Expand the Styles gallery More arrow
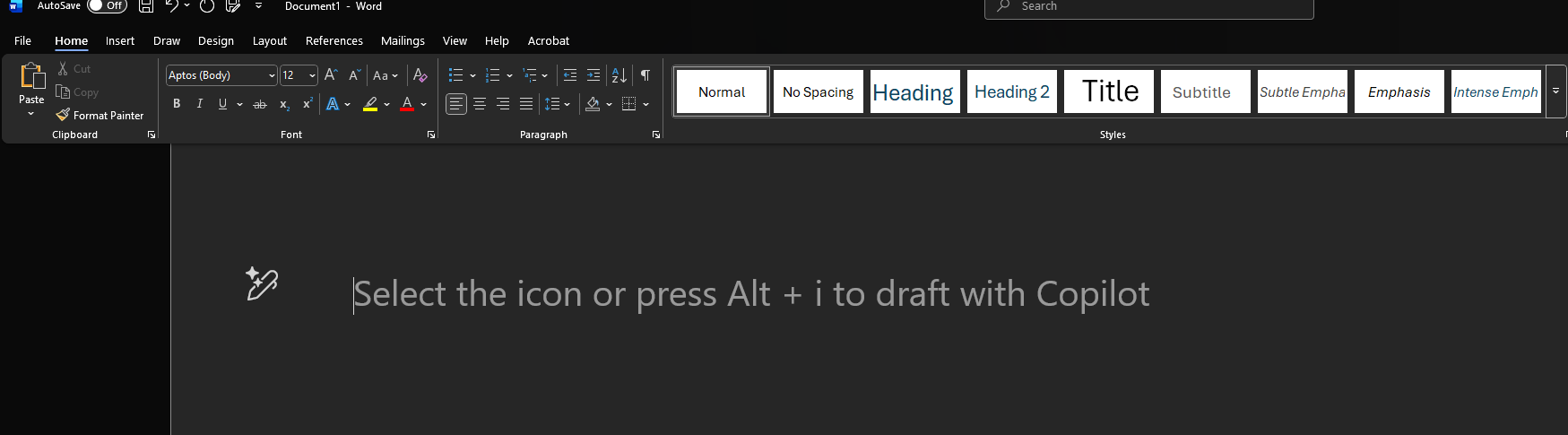The width and height of the screenshot is (1568, 435). [x=1555, y=91]
